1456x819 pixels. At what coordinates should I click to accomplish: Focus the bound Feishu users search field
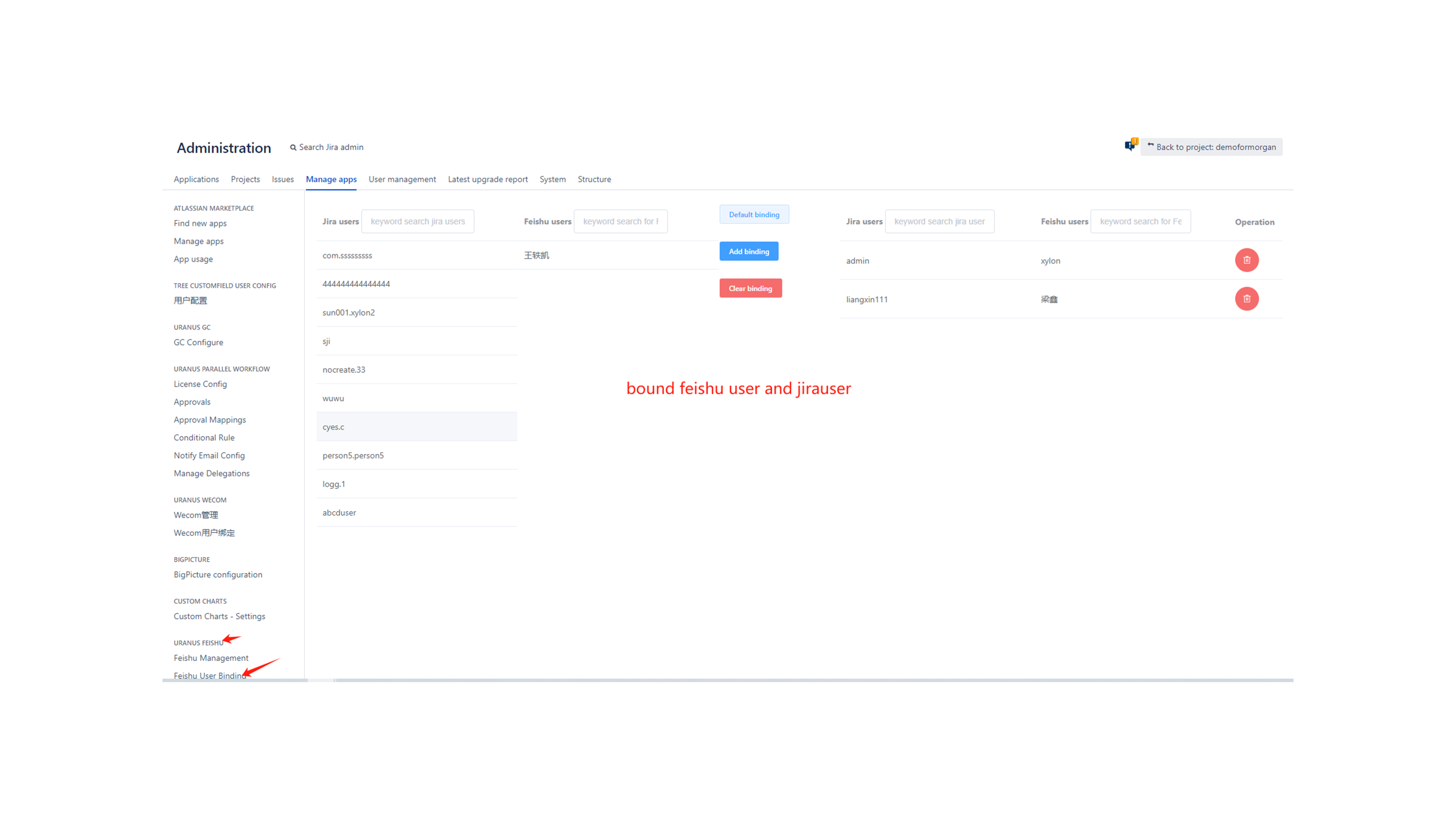point(1141,222)
